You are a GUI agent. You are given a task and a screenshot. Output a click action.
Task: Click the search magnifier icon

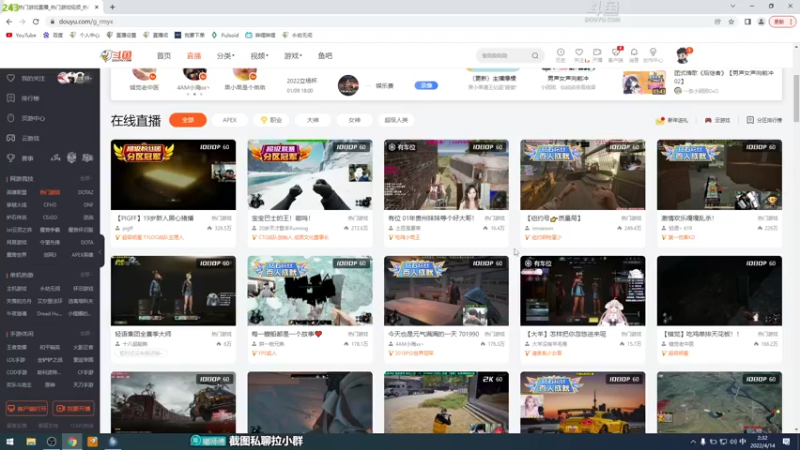[535, 56]
